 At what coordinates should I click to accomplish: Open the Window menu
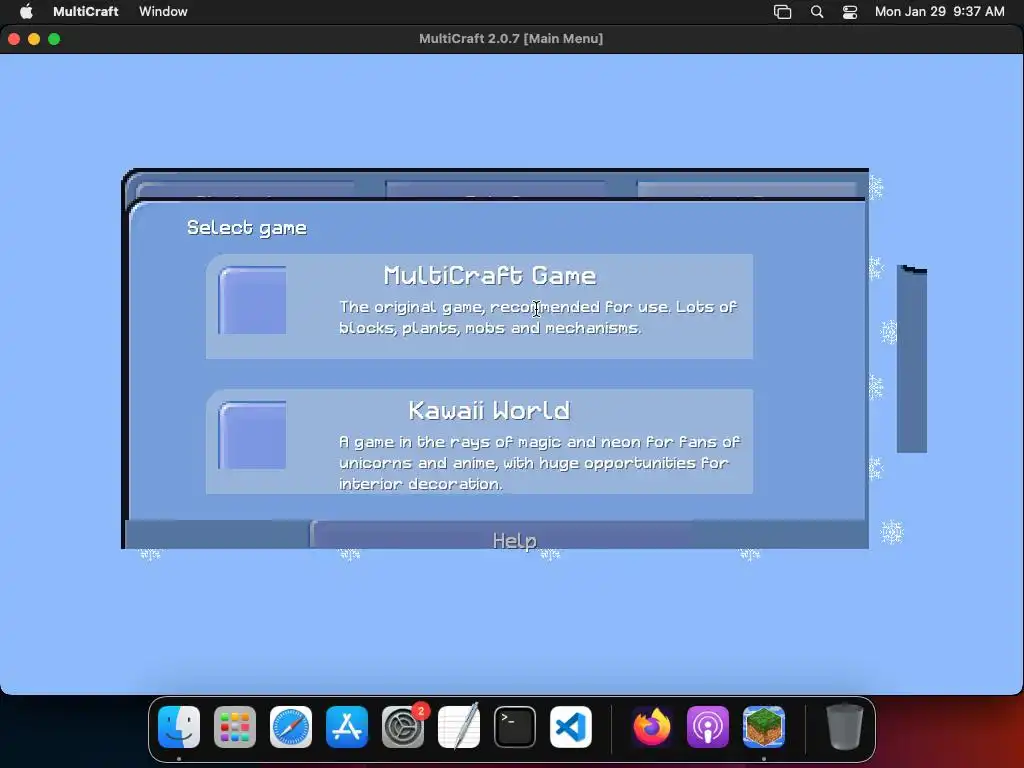[x=163, y=11]
